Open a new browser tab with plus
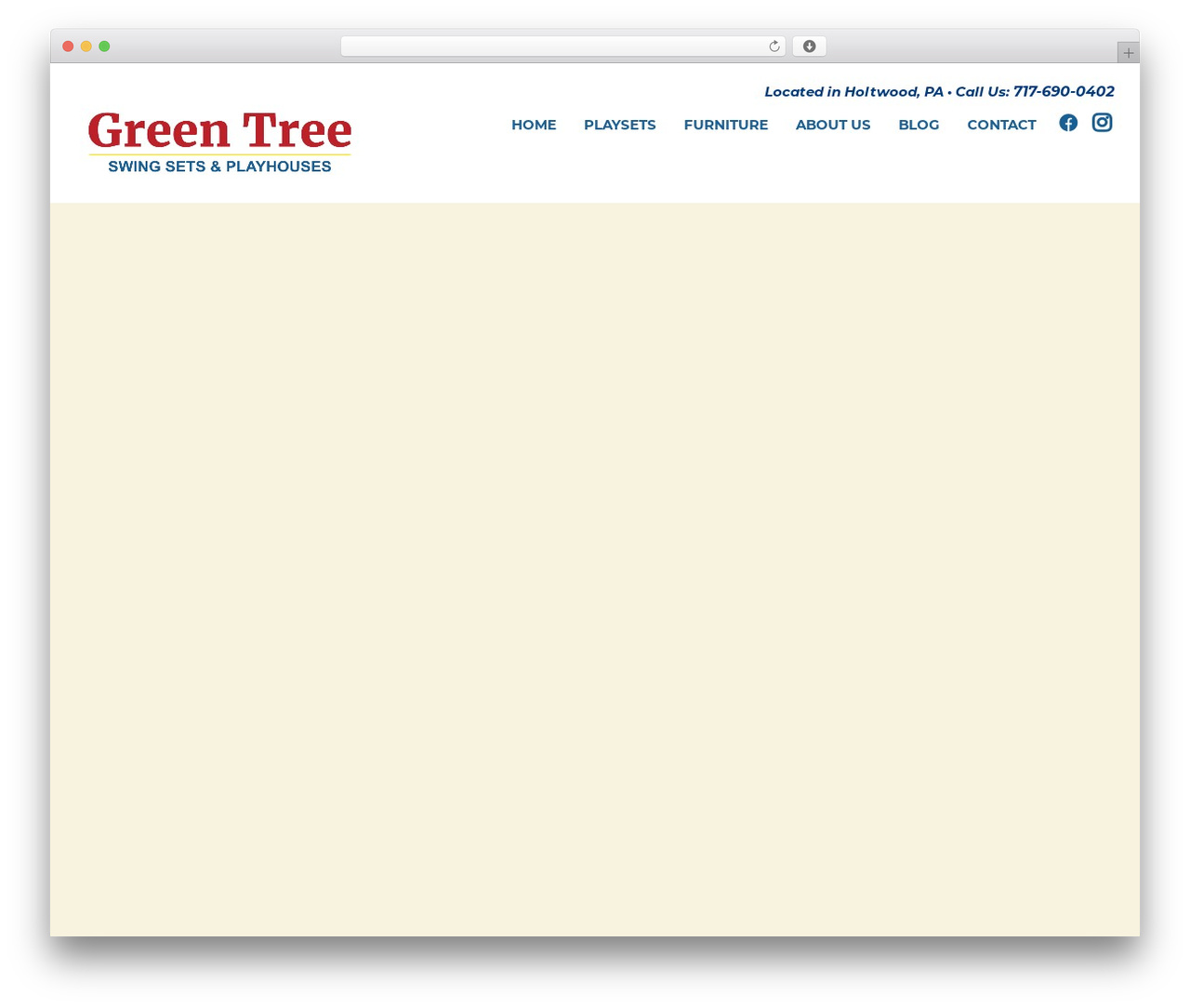 coord(1128,53)
